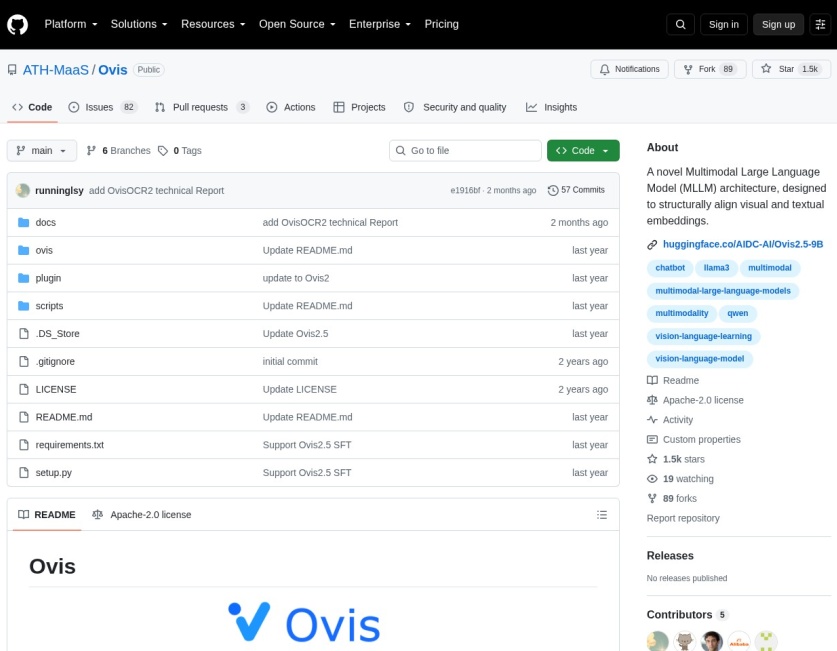The image size is (837, 651).
Task: Click the Notifications bell button
Action: 629,69
